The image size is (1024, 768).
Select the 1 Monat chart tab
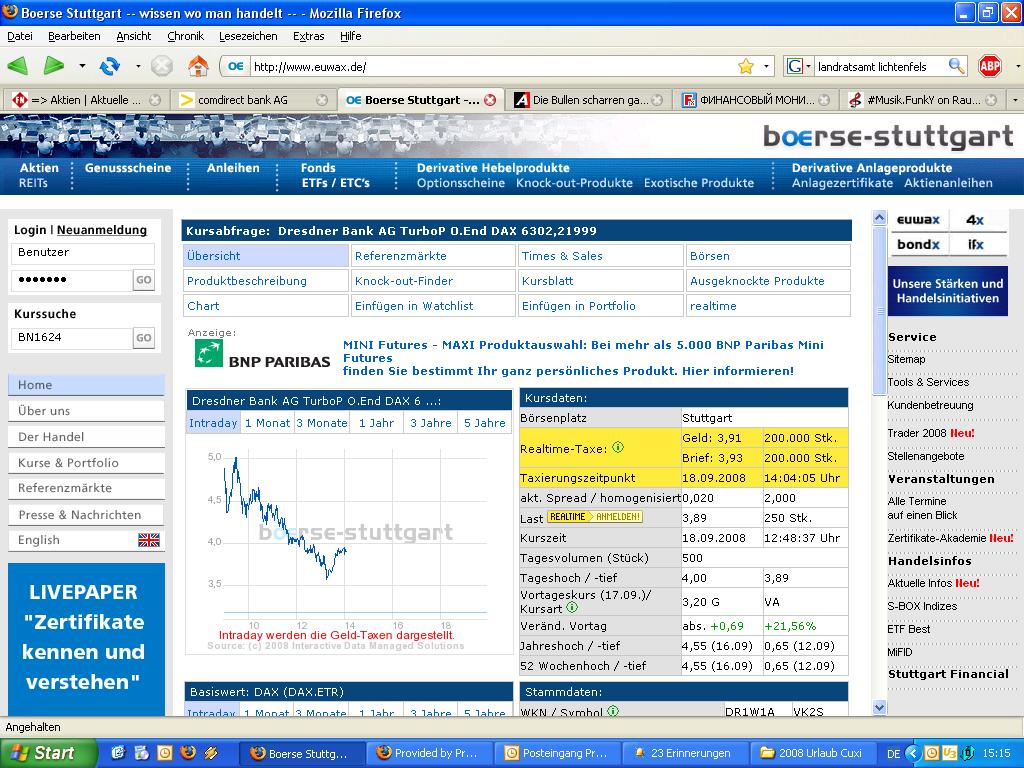click(267, 423)
